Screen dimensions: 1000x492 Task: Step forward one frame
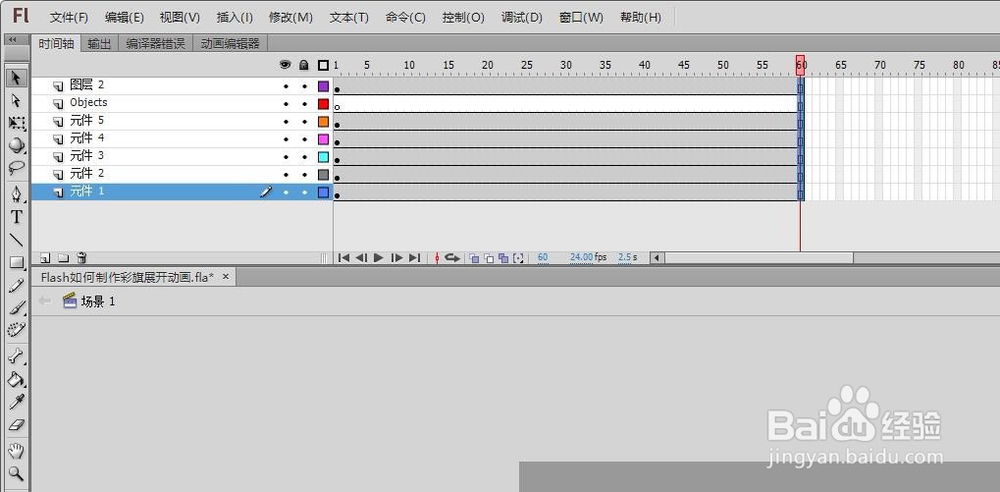[397, 258]
